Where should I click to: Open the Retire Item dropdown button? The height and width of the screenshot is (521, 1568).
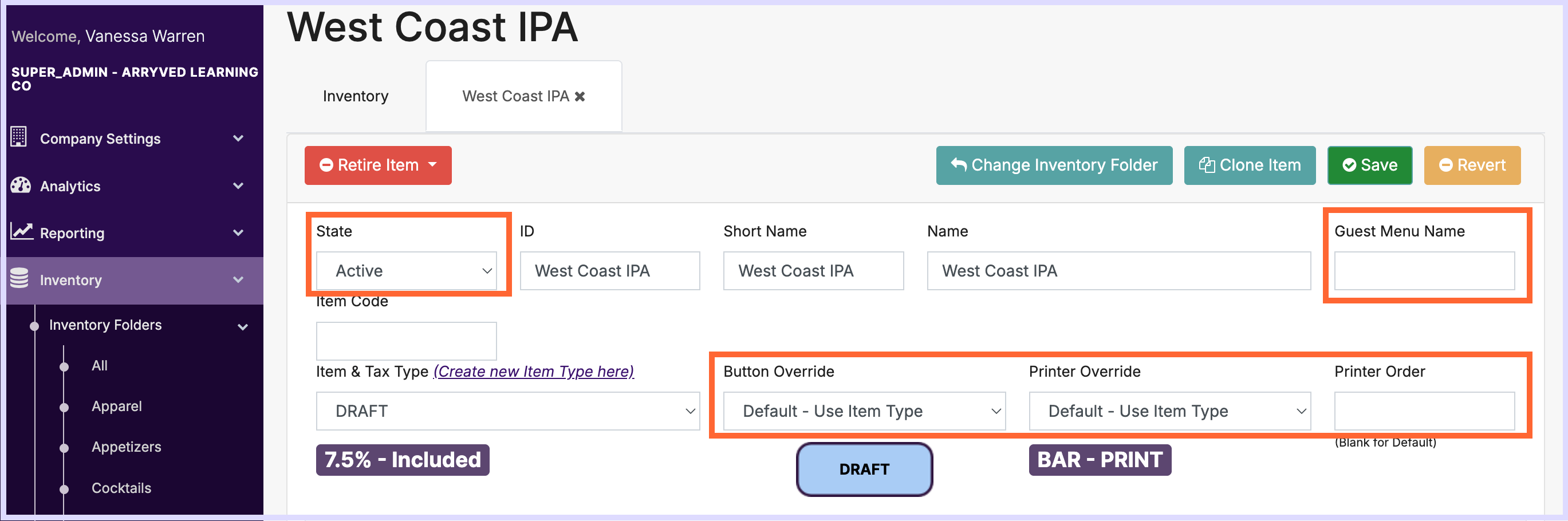tap(378, 165)
